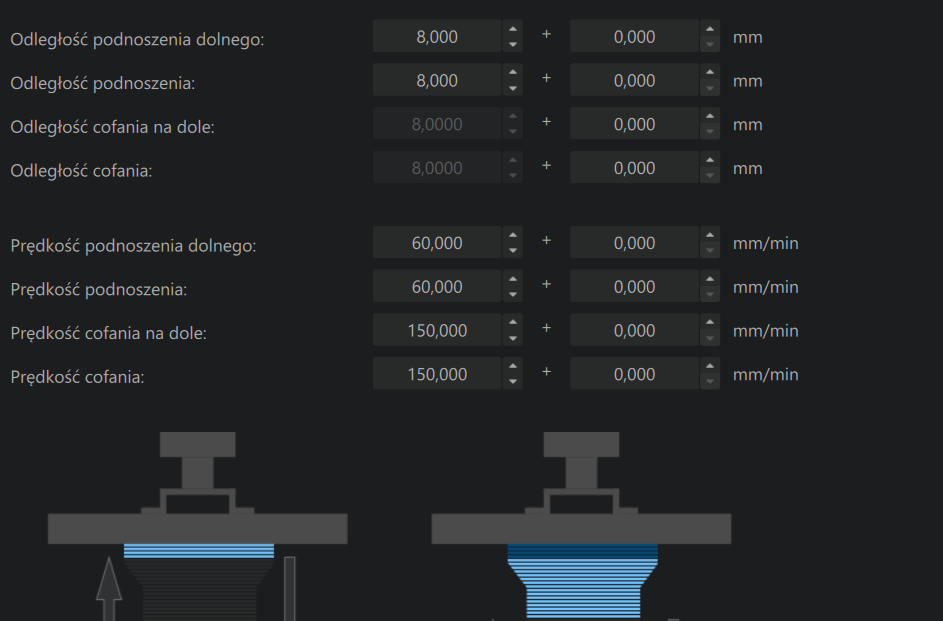Click Prędkość podnoszenia dolnego offset field
This screenshot has width=943, height=621.
634,242
